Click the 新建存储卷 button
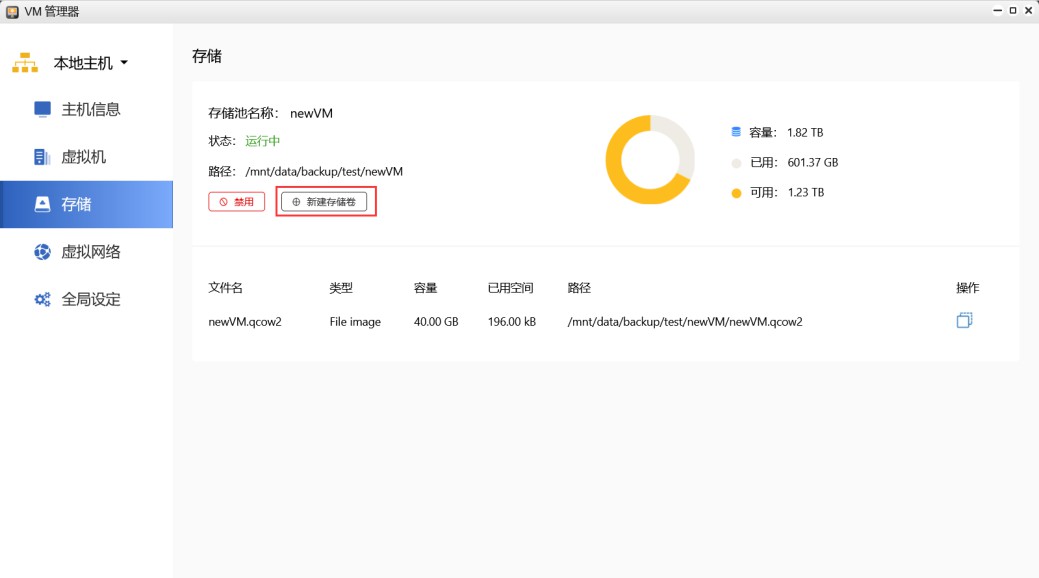The image size is (1039, 578). point(324,202)
